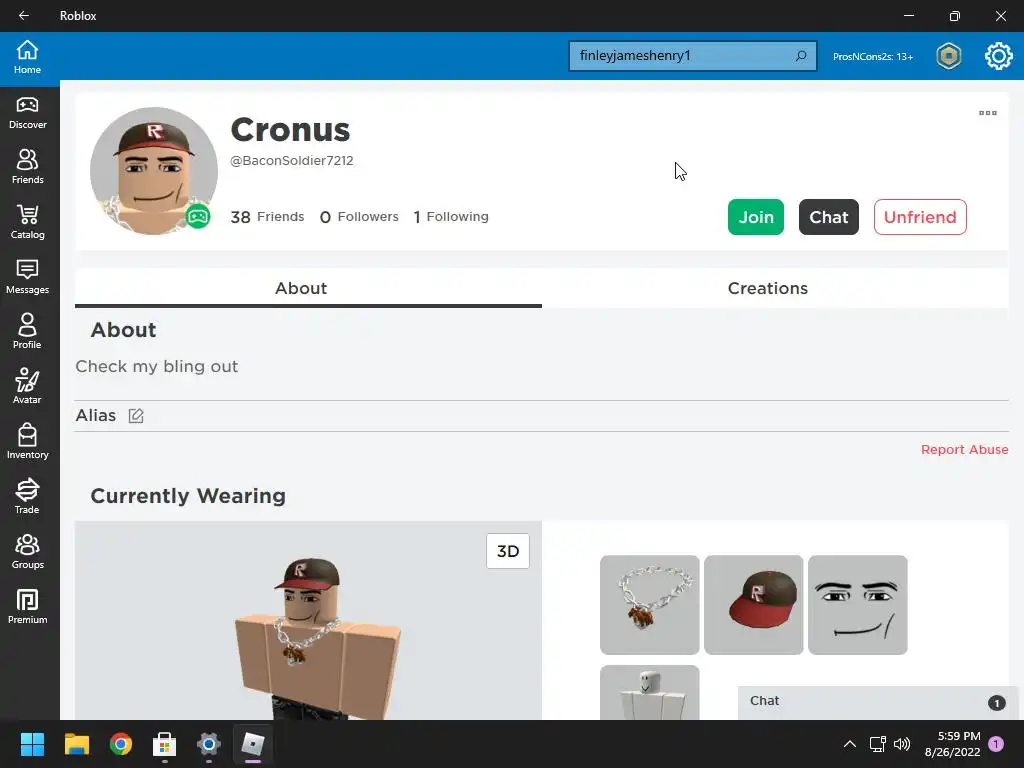
Task: Click ProsNCons2s: 13+ account label
Action: click(x=873, y=56)
